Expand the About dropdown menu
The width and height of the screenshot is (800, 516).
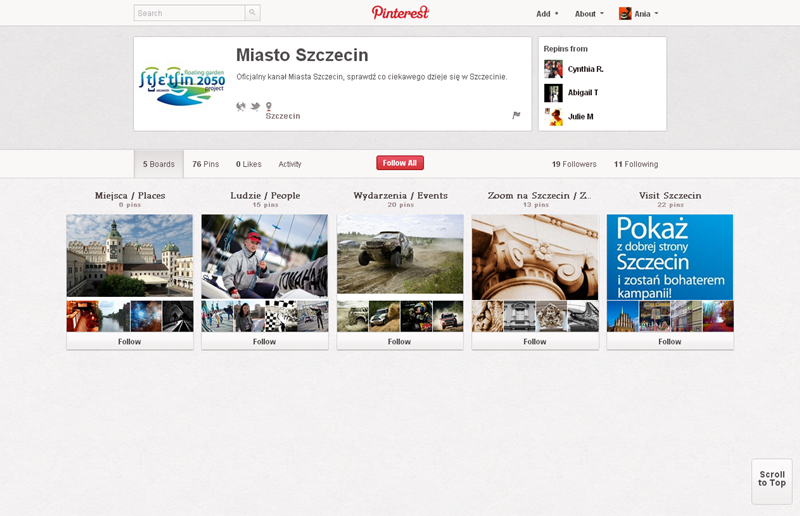589,14
